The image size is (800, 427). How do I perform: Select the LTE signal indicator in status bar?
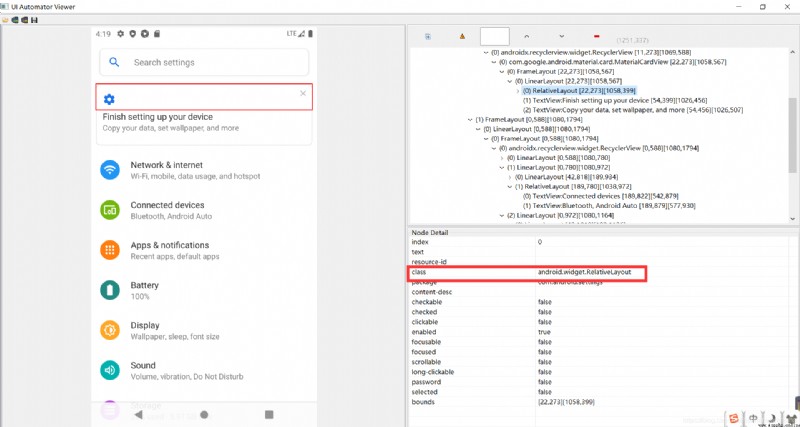(x=295, y=34)
